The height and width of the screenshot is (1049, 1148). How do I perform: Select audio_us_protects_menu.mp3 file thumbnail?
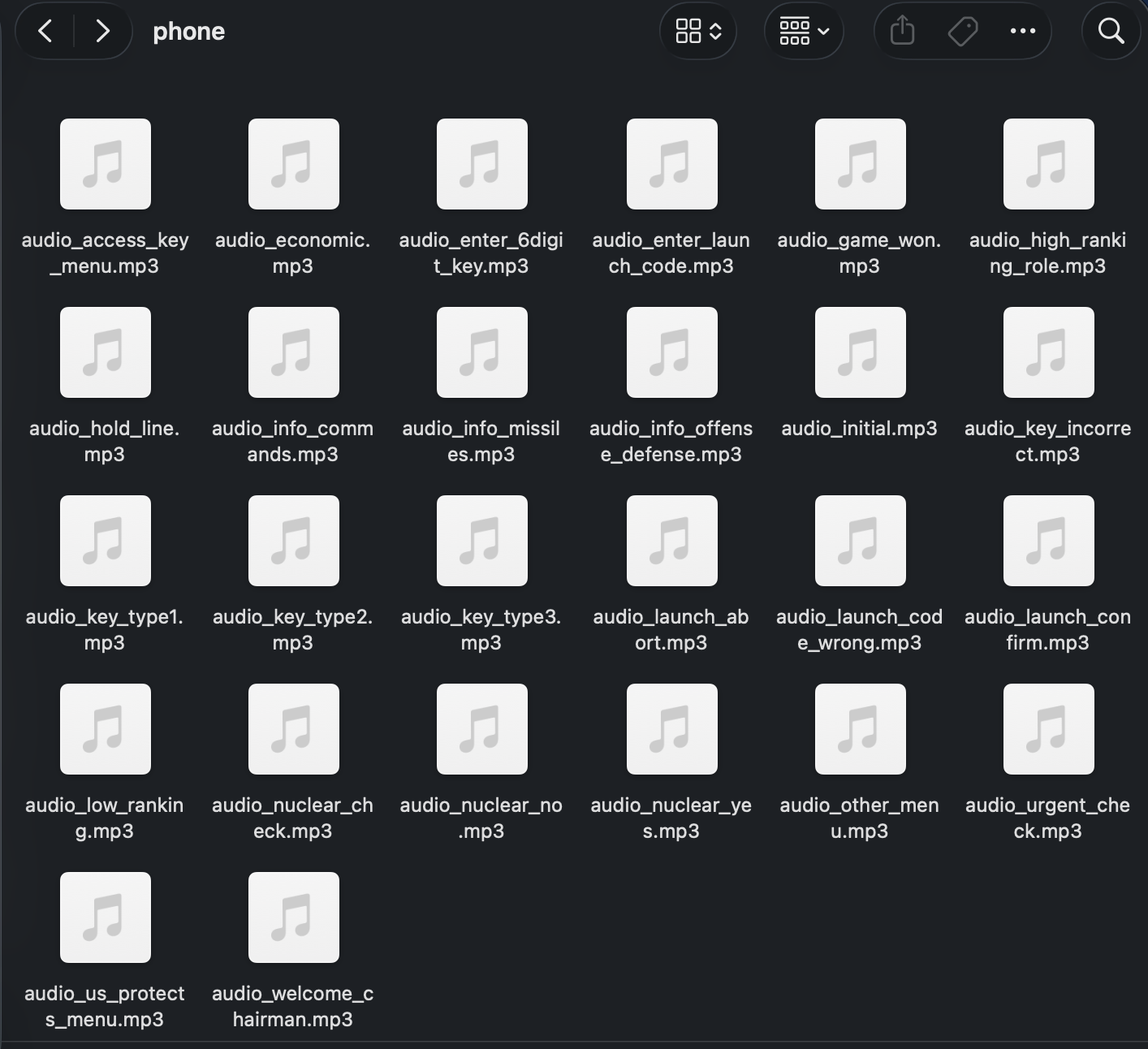[x=106, y=917]
